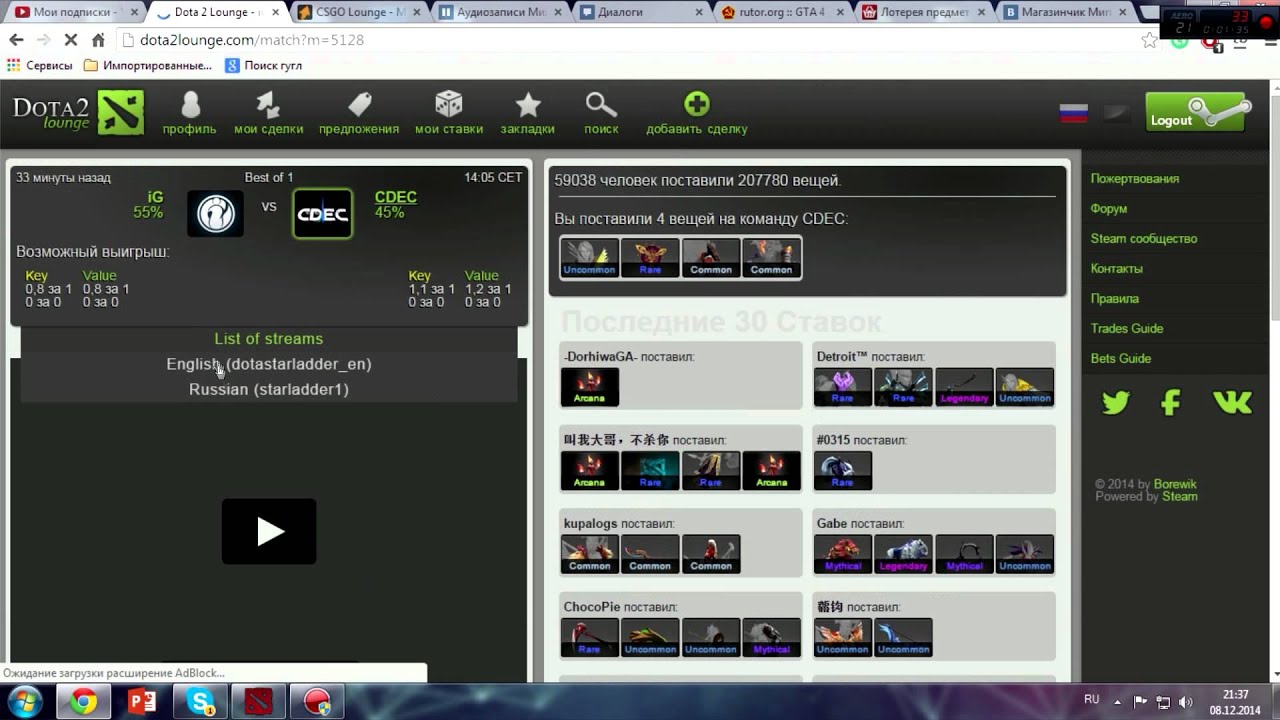
Task: Play the embedded stream video
Action: [269, 531]
